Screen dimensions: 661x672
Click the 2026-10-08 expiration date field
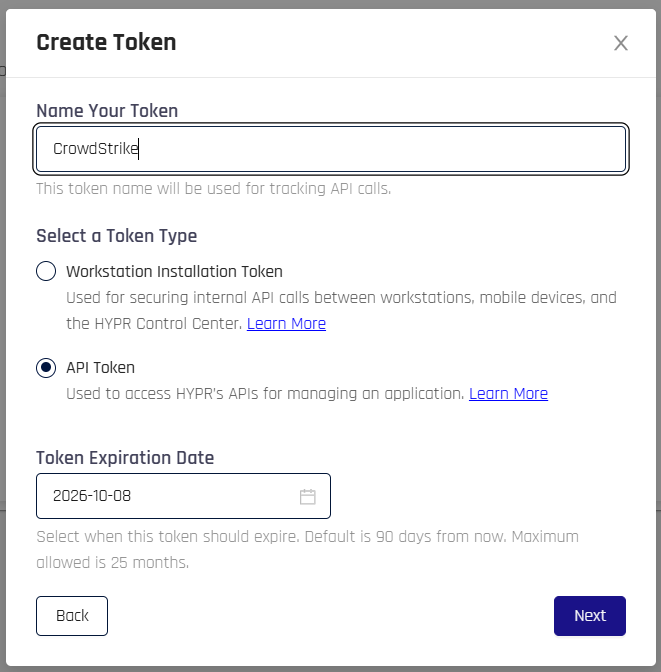[x=183, y=496]
